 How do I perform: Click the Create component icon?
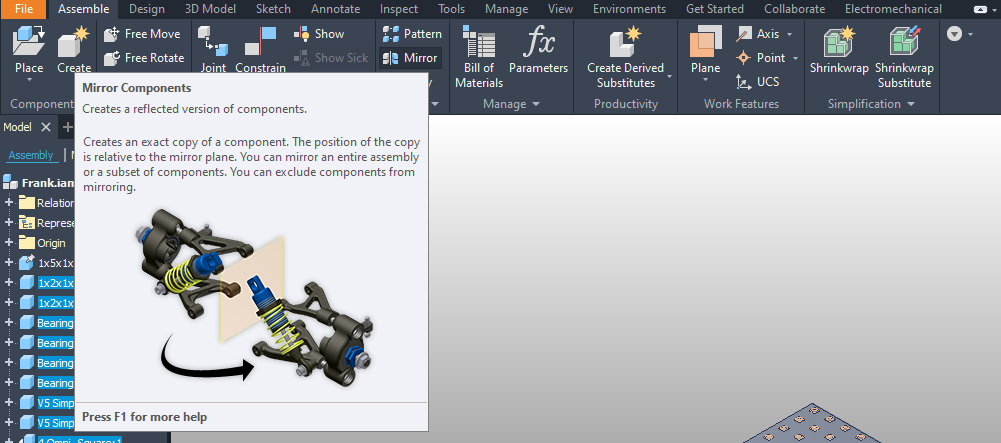(73, 42)
